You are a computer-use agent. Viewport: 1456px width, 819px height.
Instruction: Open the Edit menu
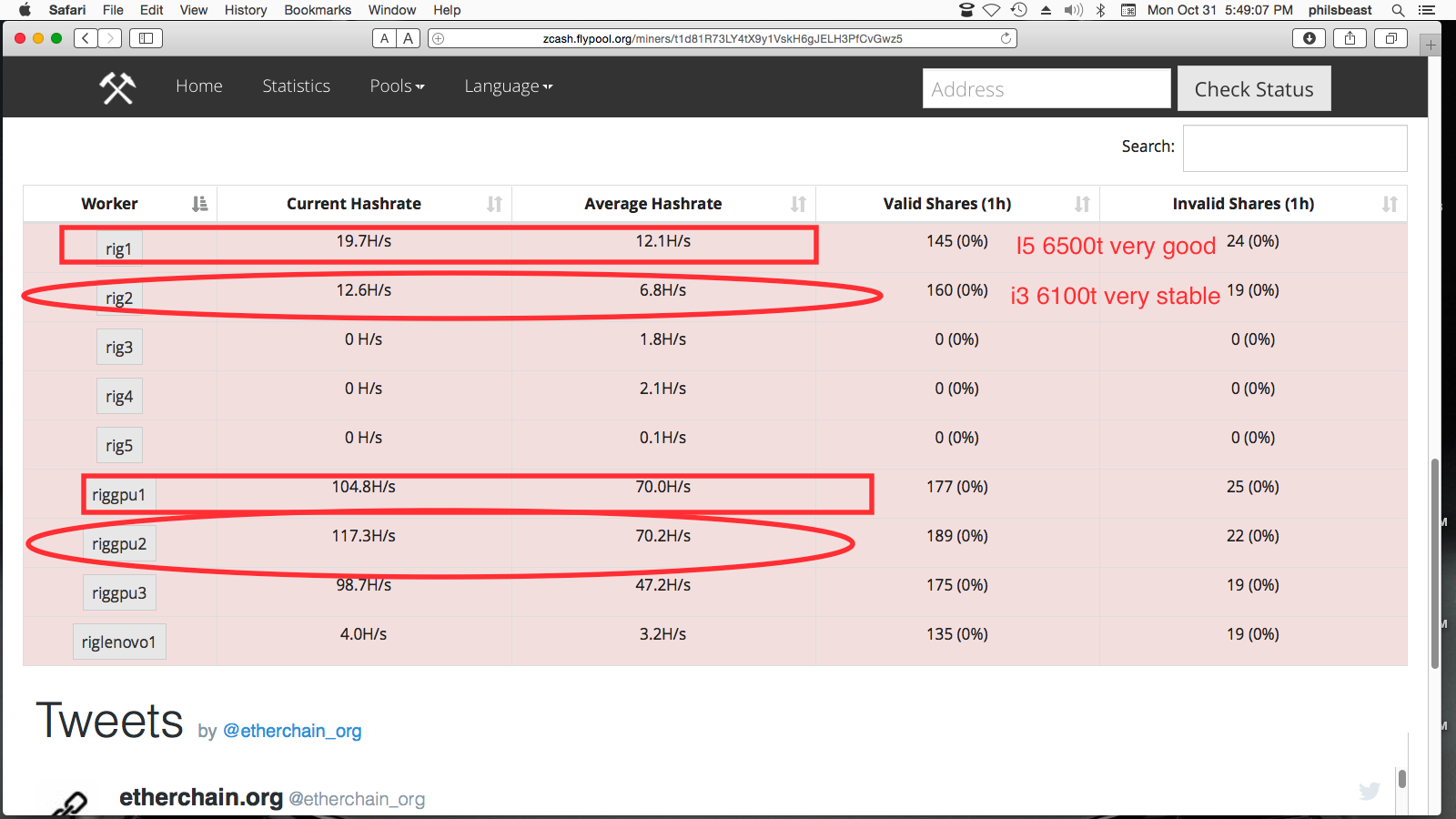151,10
